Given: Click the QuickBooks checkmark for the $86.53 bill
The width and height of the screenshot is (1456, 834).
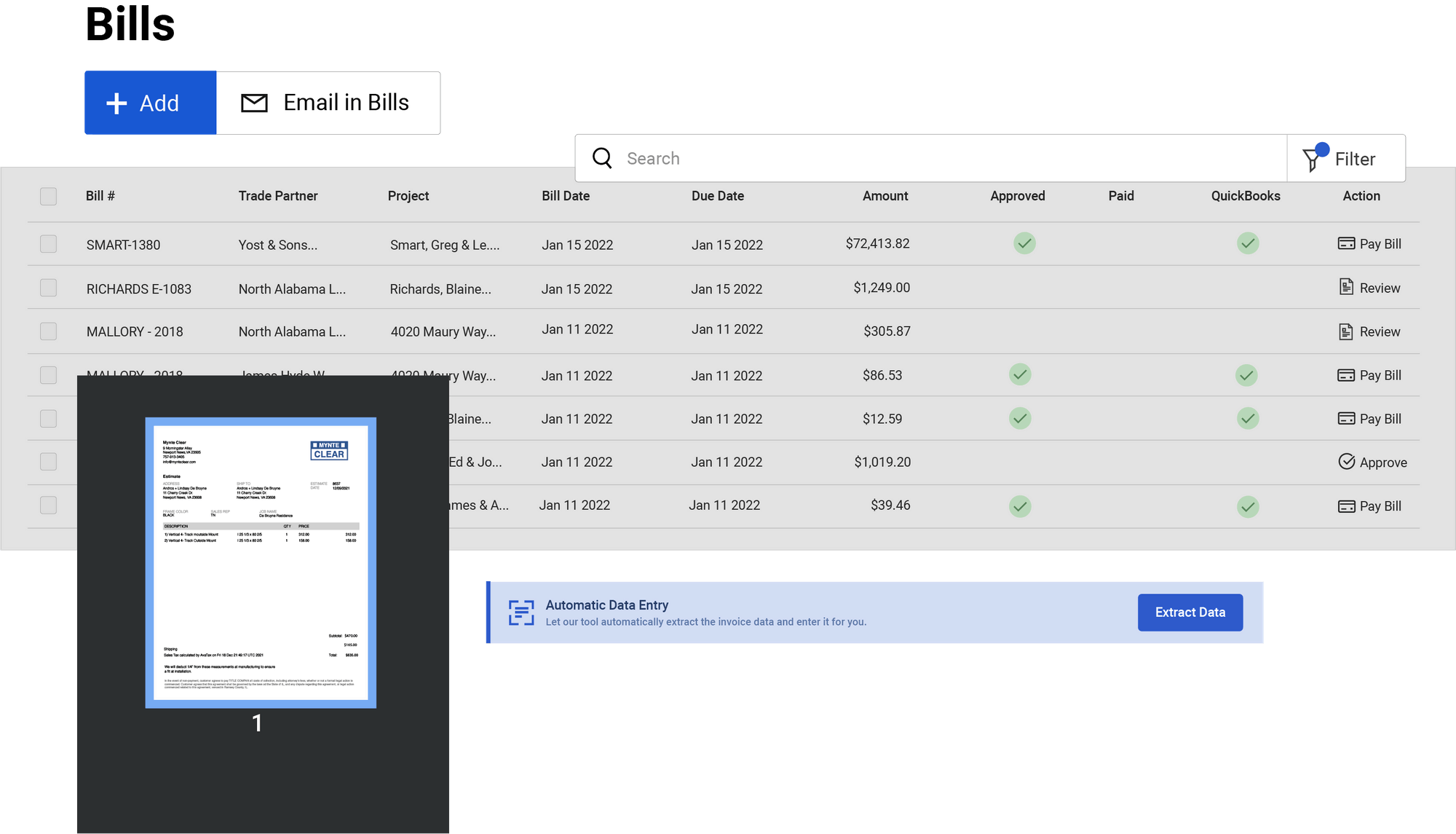Looking at the screenshot, I should 1246,374.
